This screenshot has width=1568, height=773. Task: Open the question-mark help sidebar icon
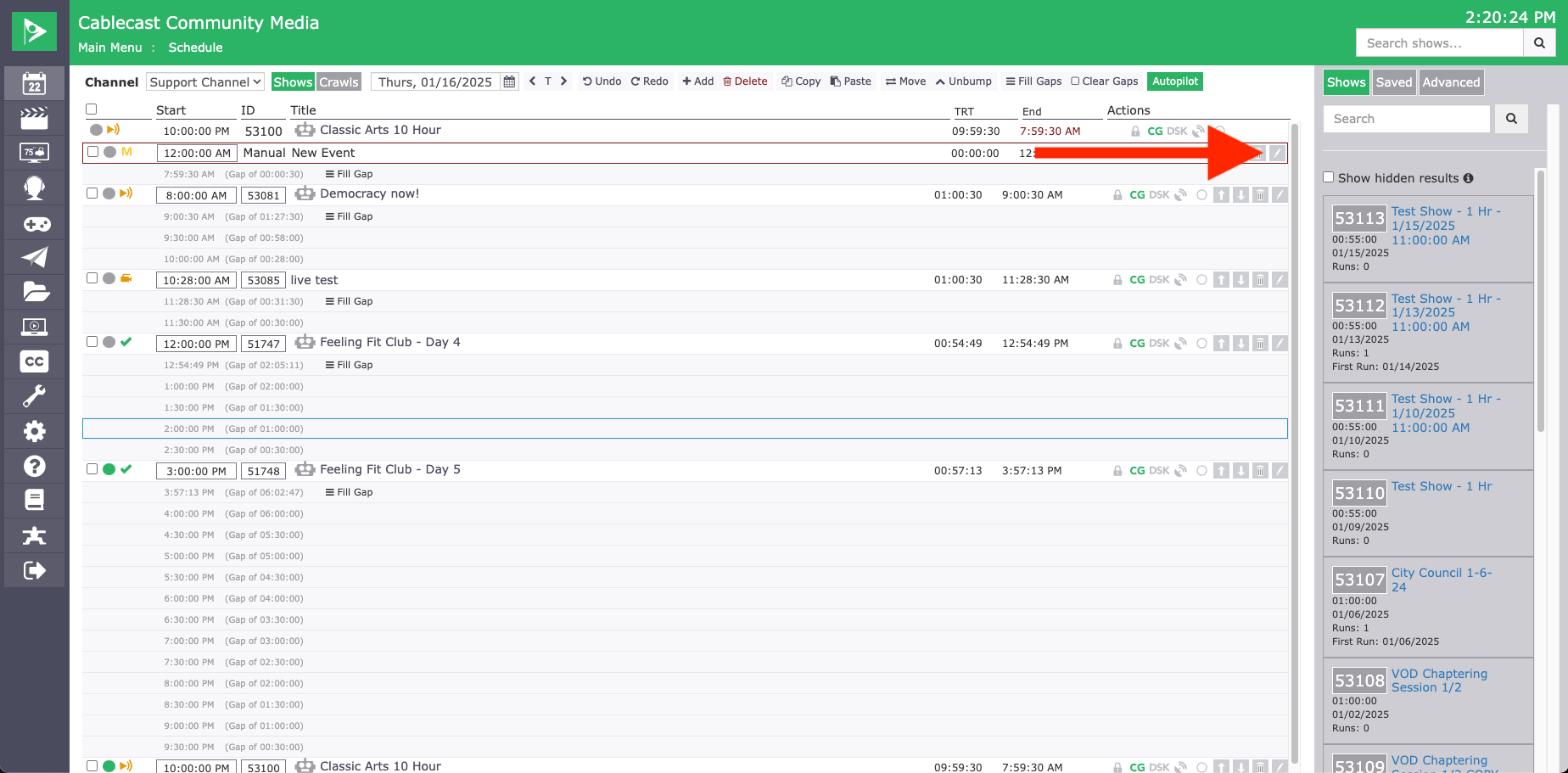point(34,466)
